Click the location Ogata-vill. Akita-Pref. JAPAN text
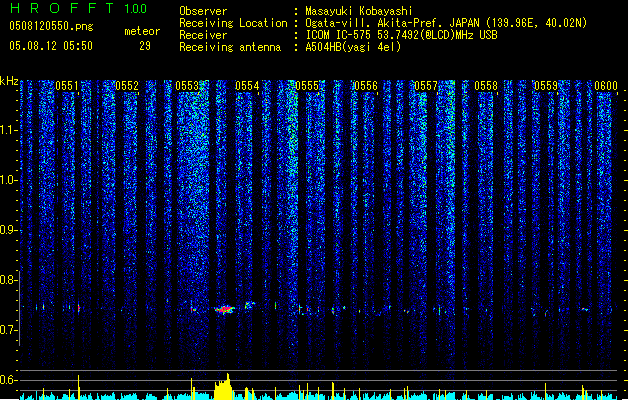 point(393,23)
